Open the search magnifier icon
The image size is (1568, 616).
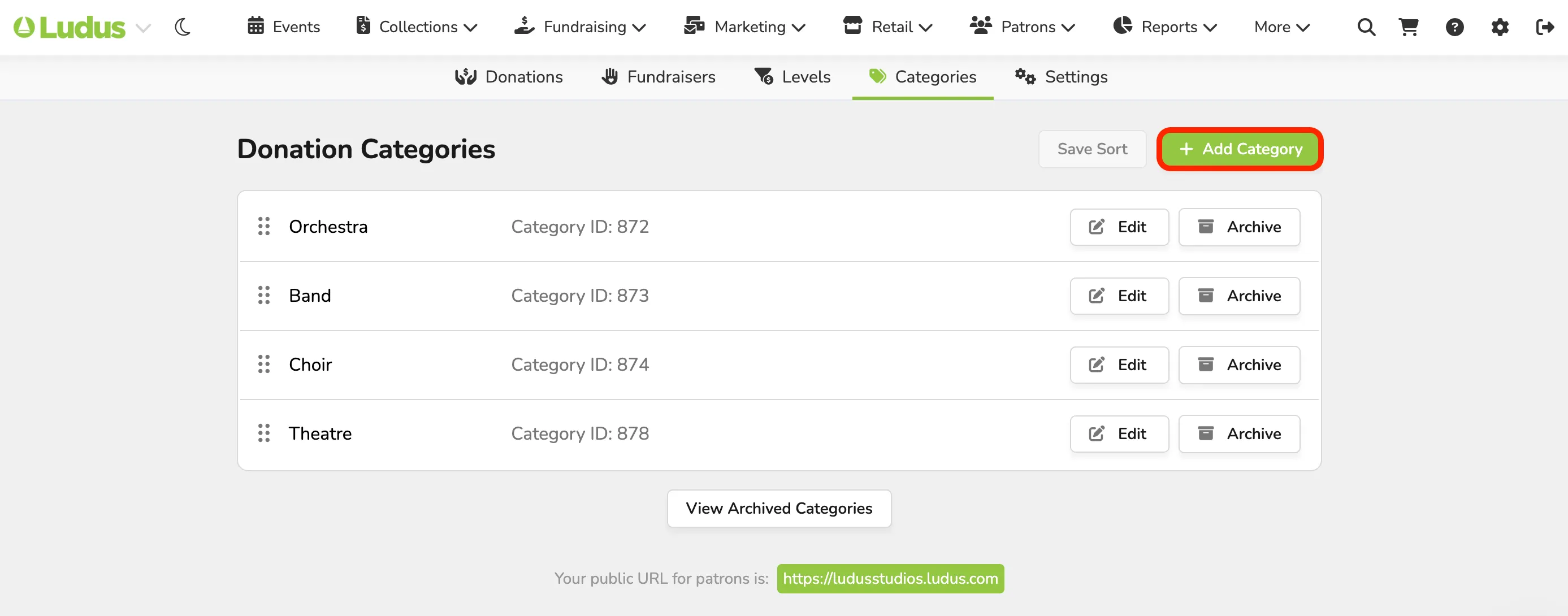pyautogui.click(x=1366, y=27)
